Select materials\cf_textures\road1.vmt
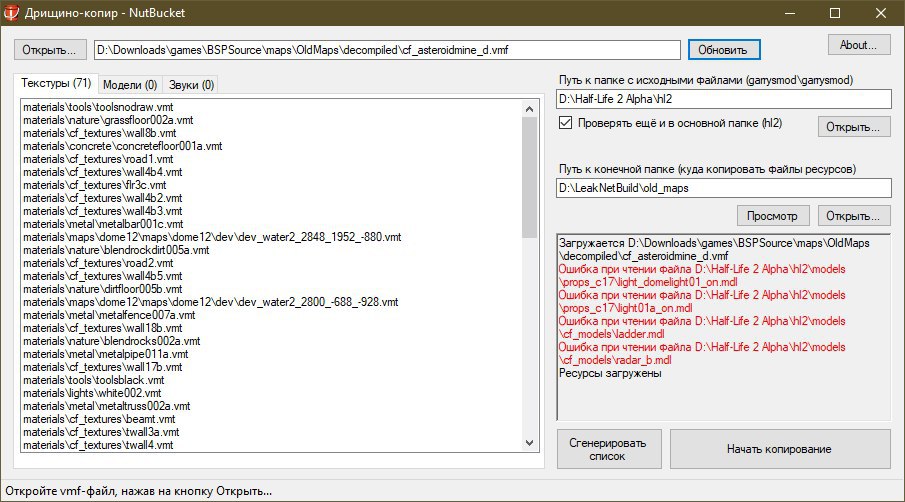The image size is (905, 502). 98,159
